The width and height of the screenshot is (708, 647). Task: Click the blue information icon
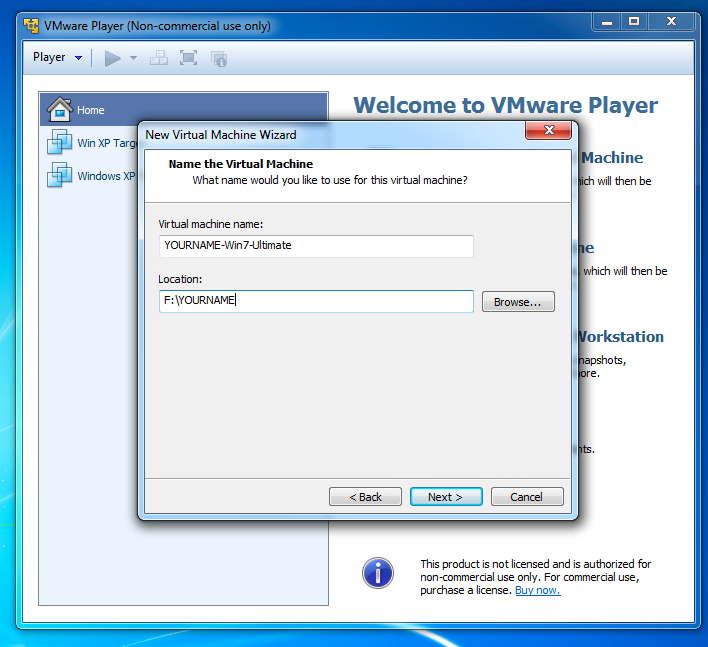pyautogui.click(x=377, y=573)
